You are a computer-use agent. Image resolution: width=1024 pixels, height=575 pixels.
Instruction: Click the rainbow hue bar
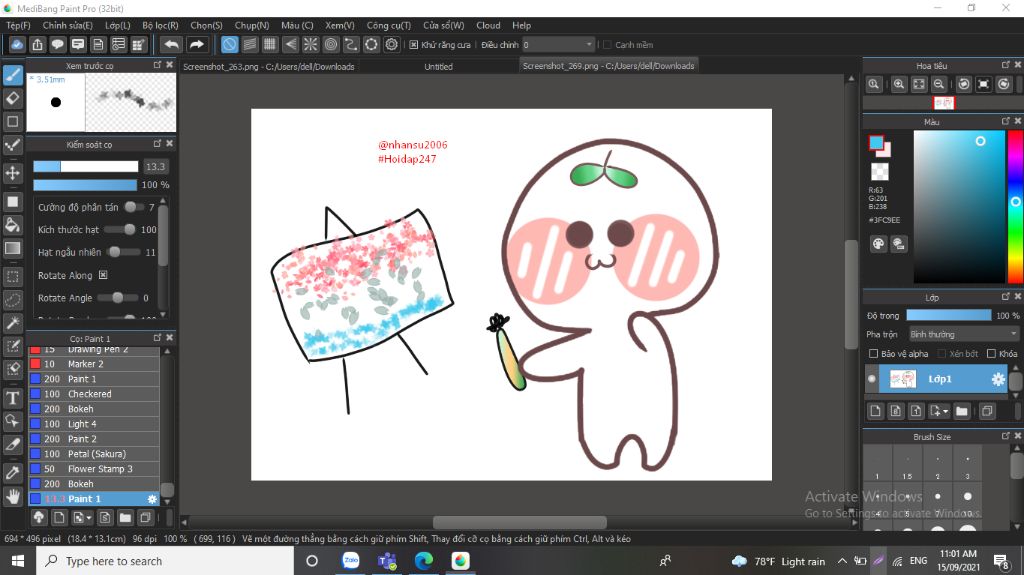[x=1016, y=206]
